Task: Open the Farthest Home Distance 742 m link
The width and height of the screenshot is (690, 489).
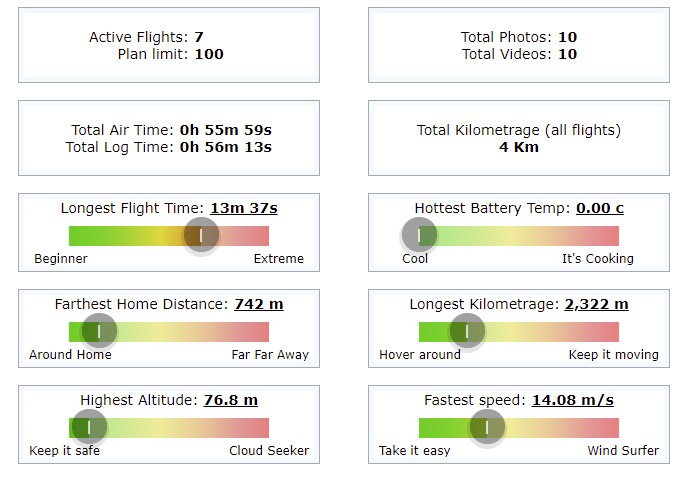Action: click(259, 304)
